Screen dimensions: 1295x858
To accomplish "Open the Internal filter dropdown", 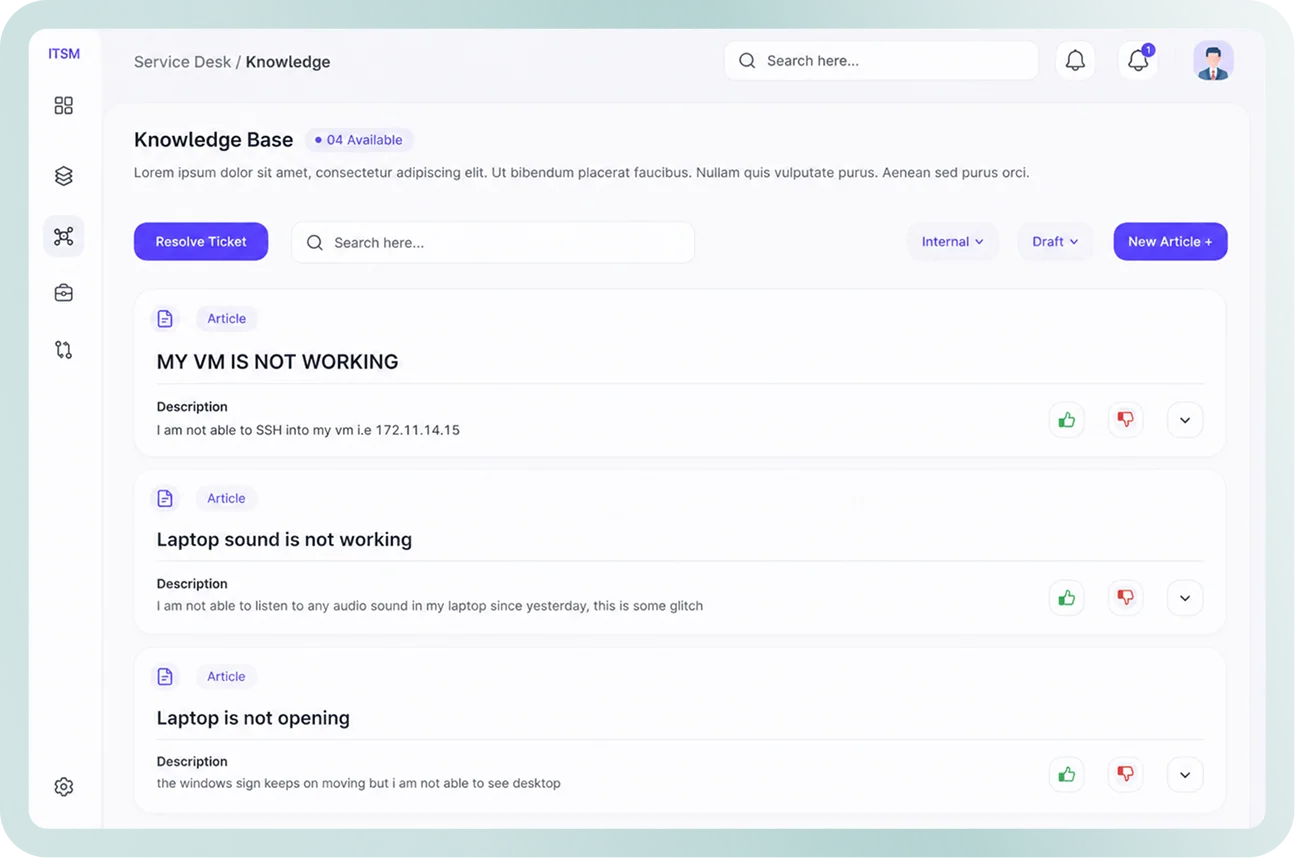I will point(952,241).
